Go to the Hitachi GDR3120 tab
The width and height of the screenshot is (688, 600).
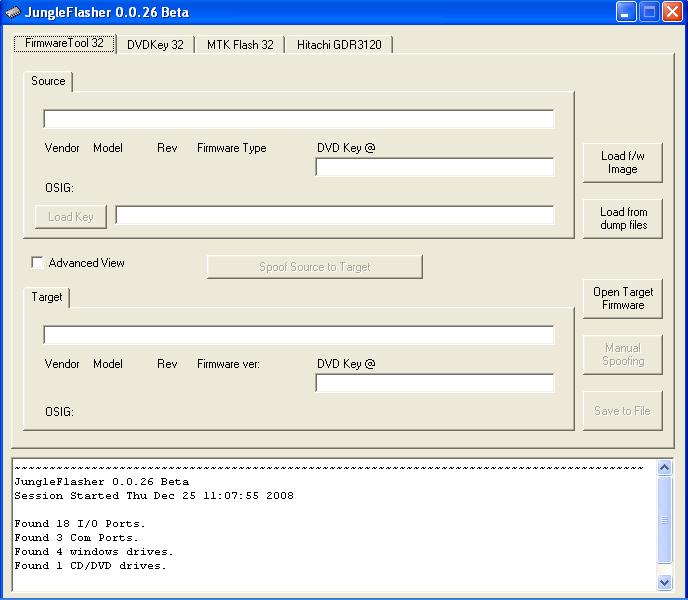339,45
